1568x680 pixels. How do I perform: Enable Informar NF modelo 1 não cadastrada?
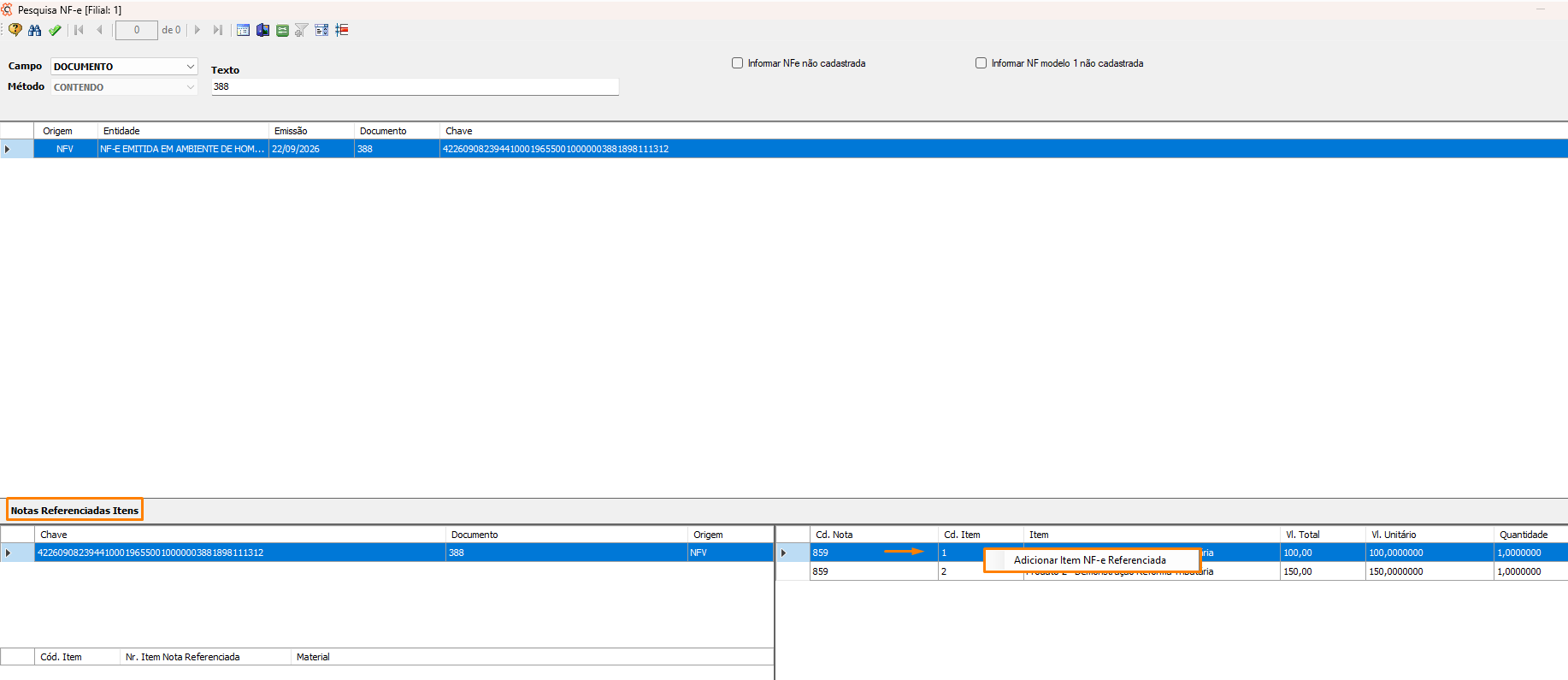[981, 63]
